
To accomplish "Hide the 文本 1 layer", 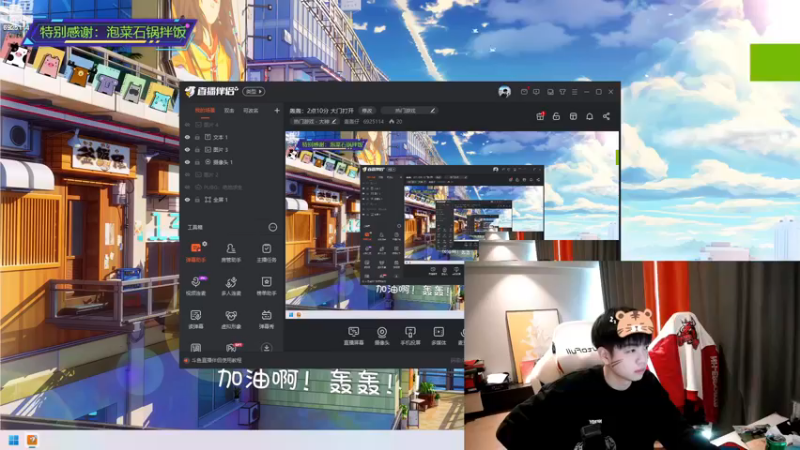I will tap(187, 137).
